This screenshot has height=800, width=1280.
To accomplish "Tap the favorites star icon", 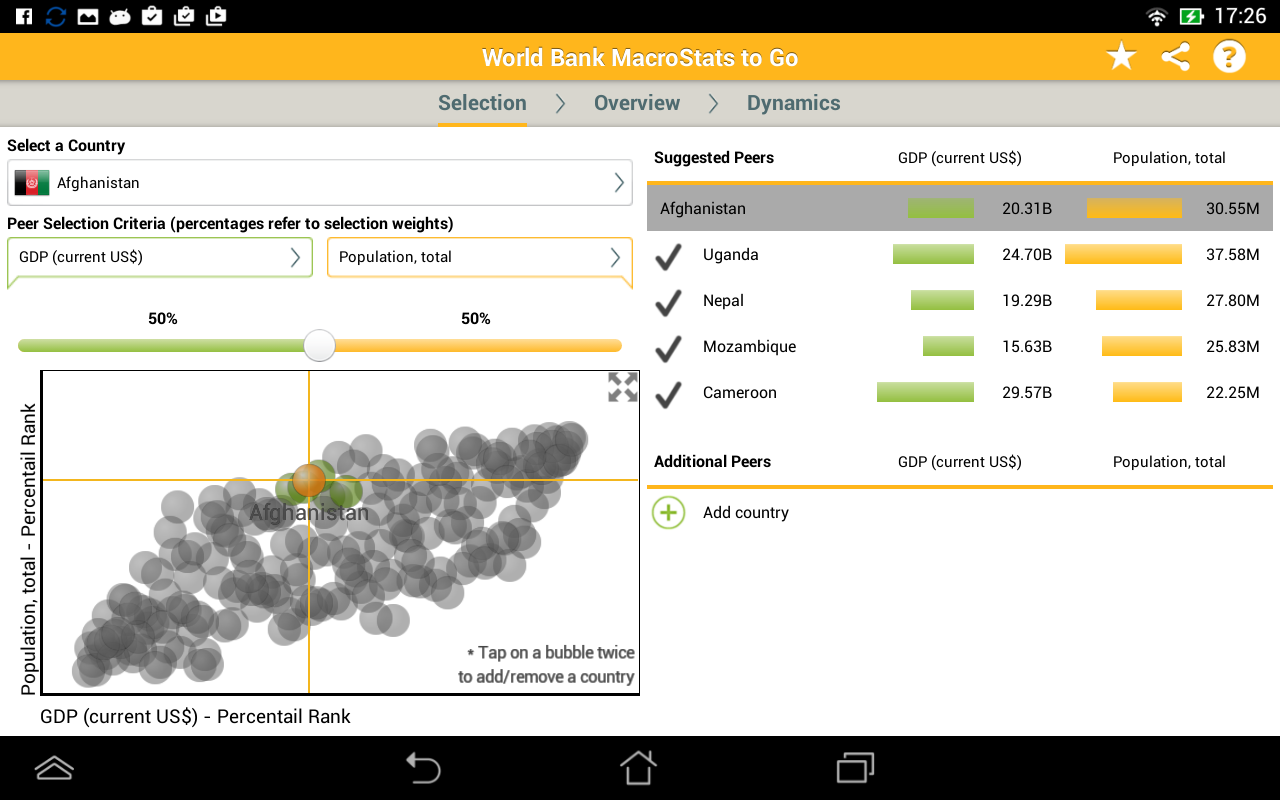I will click(x=1121, y=57).
